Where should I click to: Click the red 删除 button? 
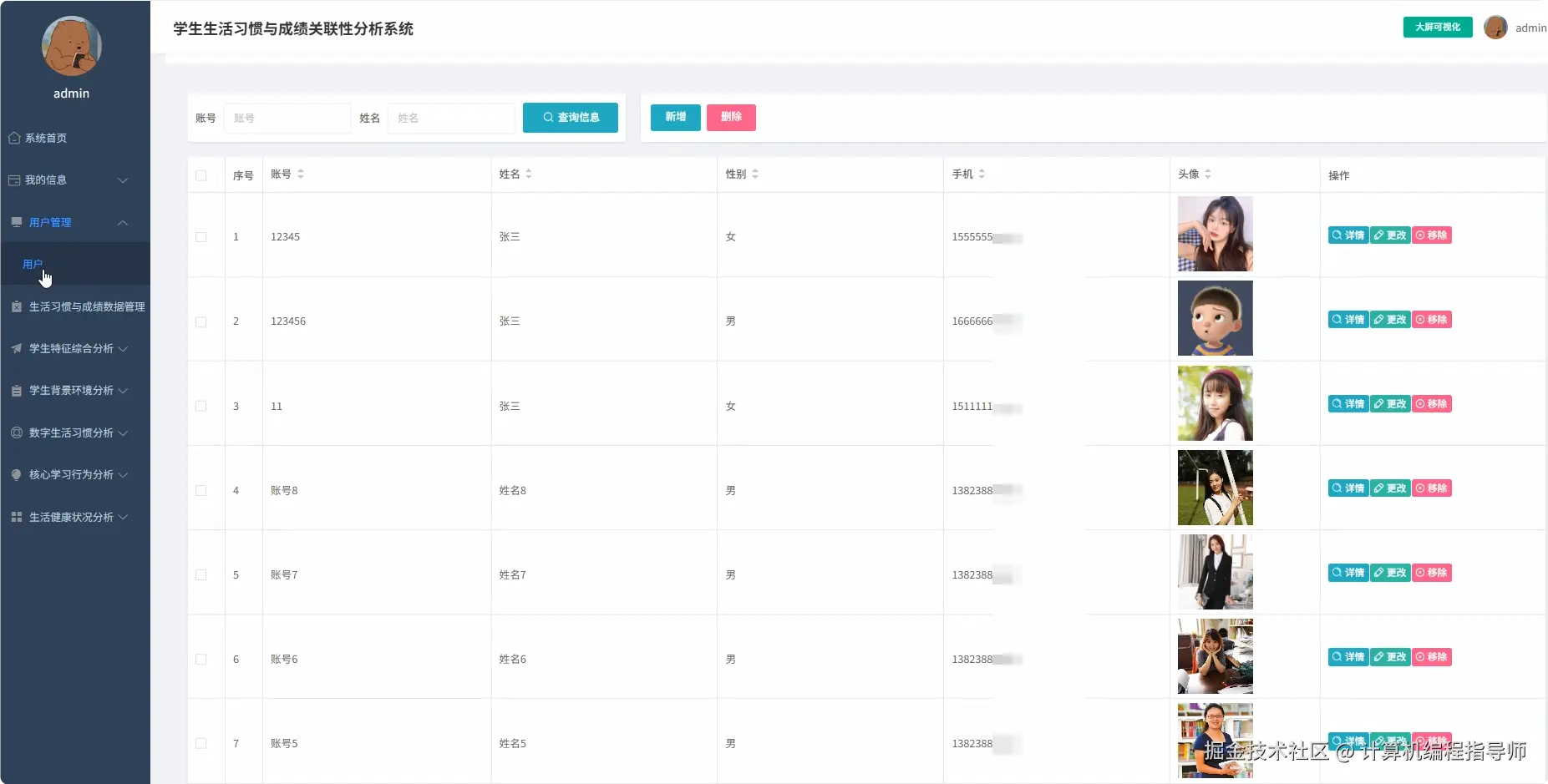click(x=731, y=118)
